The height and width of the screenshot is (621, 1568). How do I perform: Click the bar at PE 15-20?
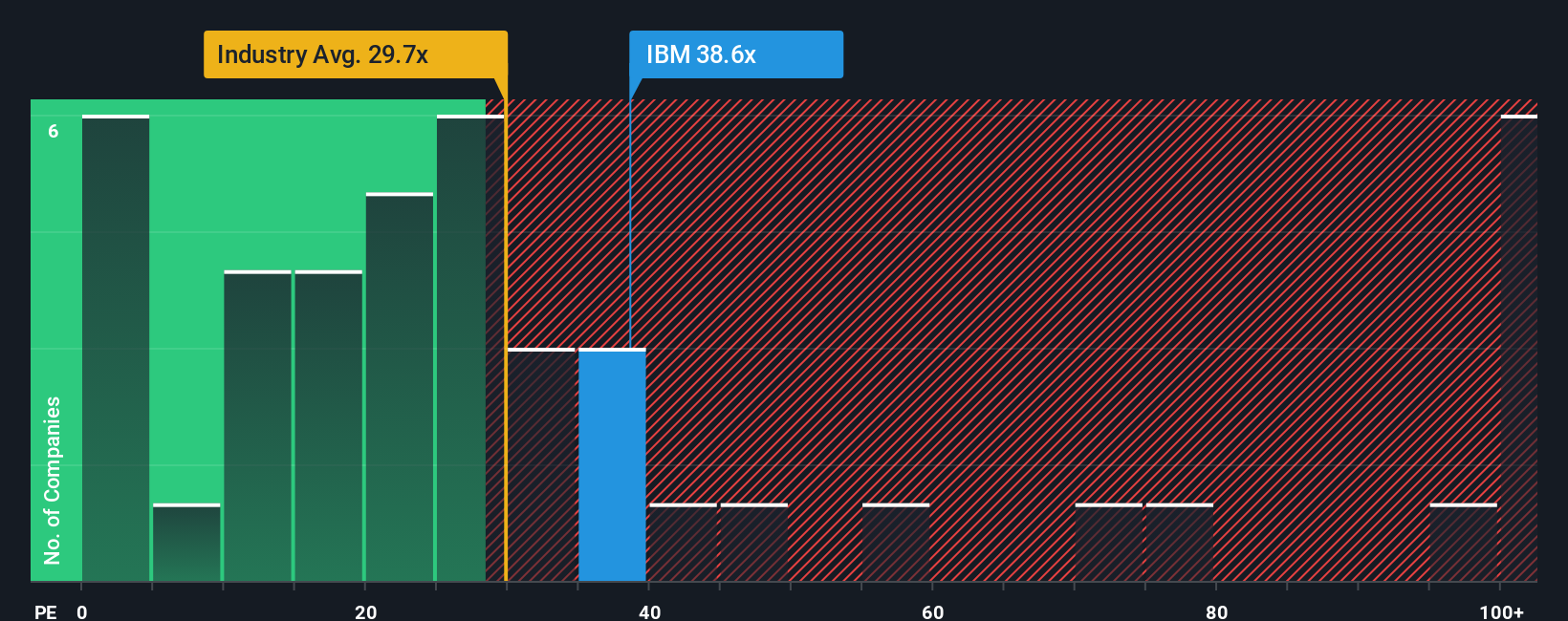point(329,426)
